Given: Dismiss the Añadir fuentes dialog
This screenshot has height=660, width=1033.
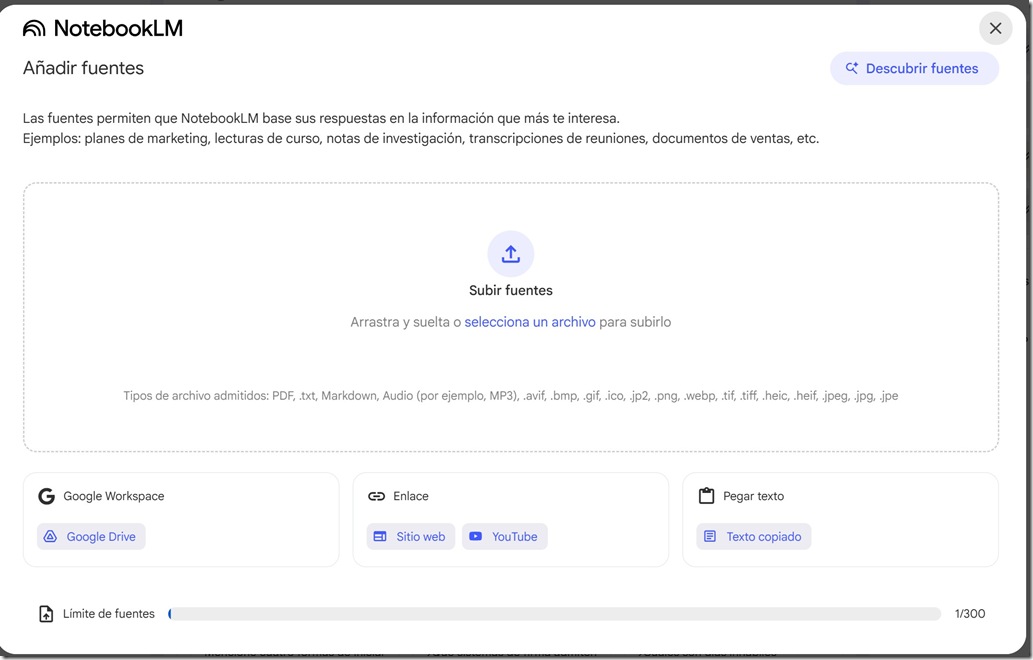Looking at the screenshot, I should point(995,28).
